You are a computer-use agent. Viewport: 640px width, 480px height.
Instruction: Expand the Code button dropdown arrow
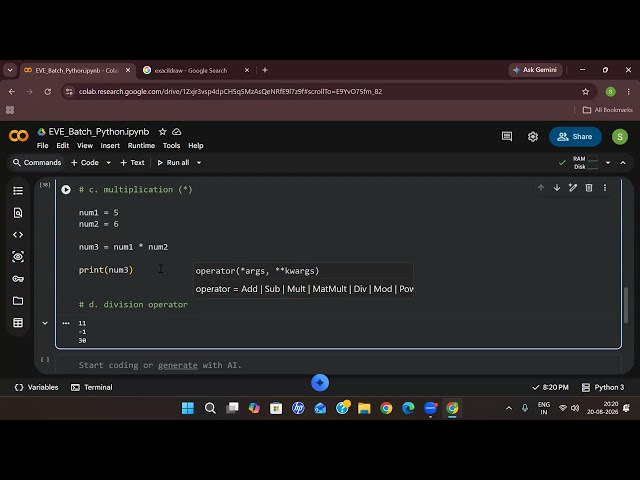tap(109, 162)
